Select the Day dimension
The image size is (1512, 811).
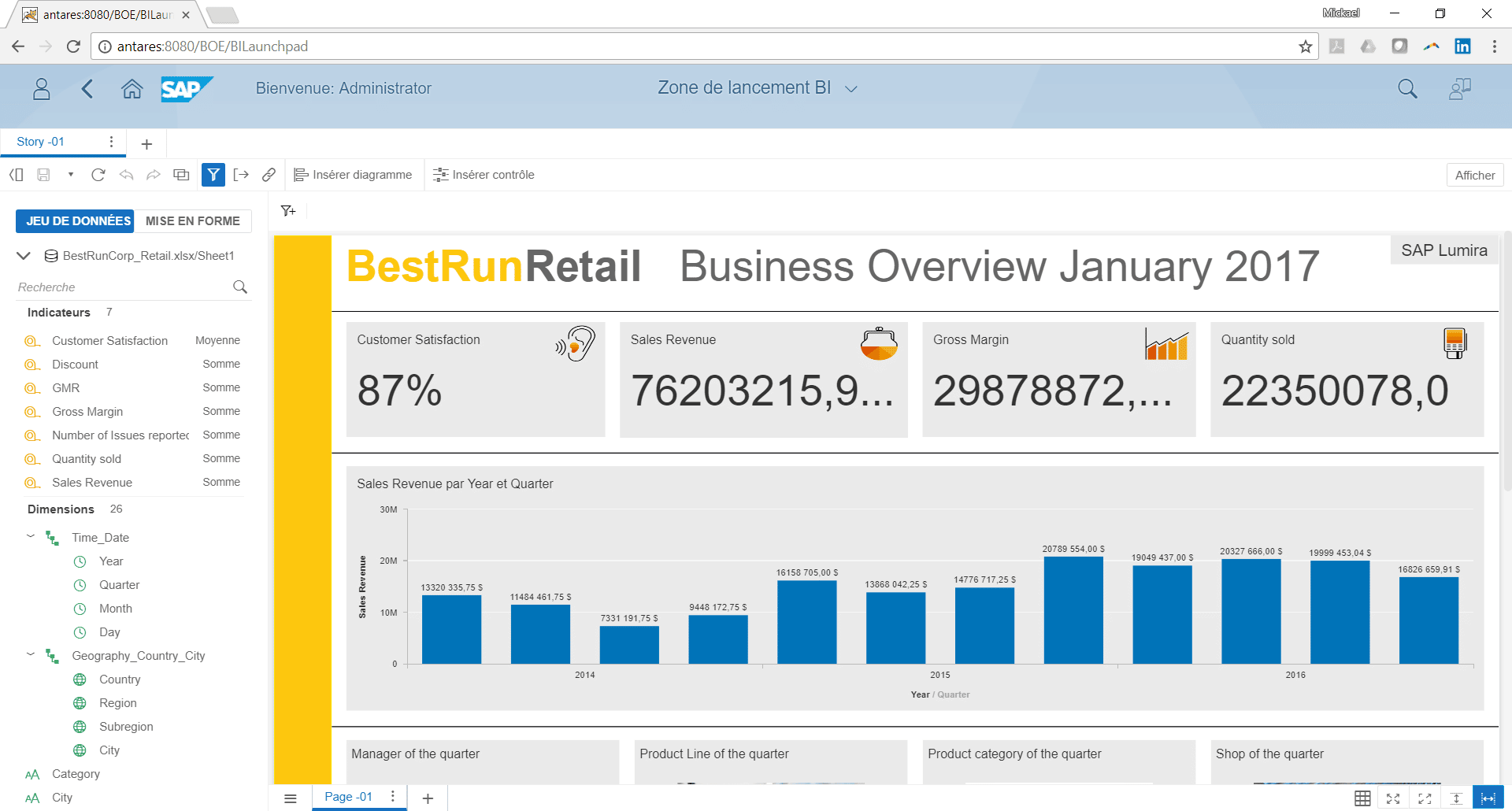click(109, 632)
